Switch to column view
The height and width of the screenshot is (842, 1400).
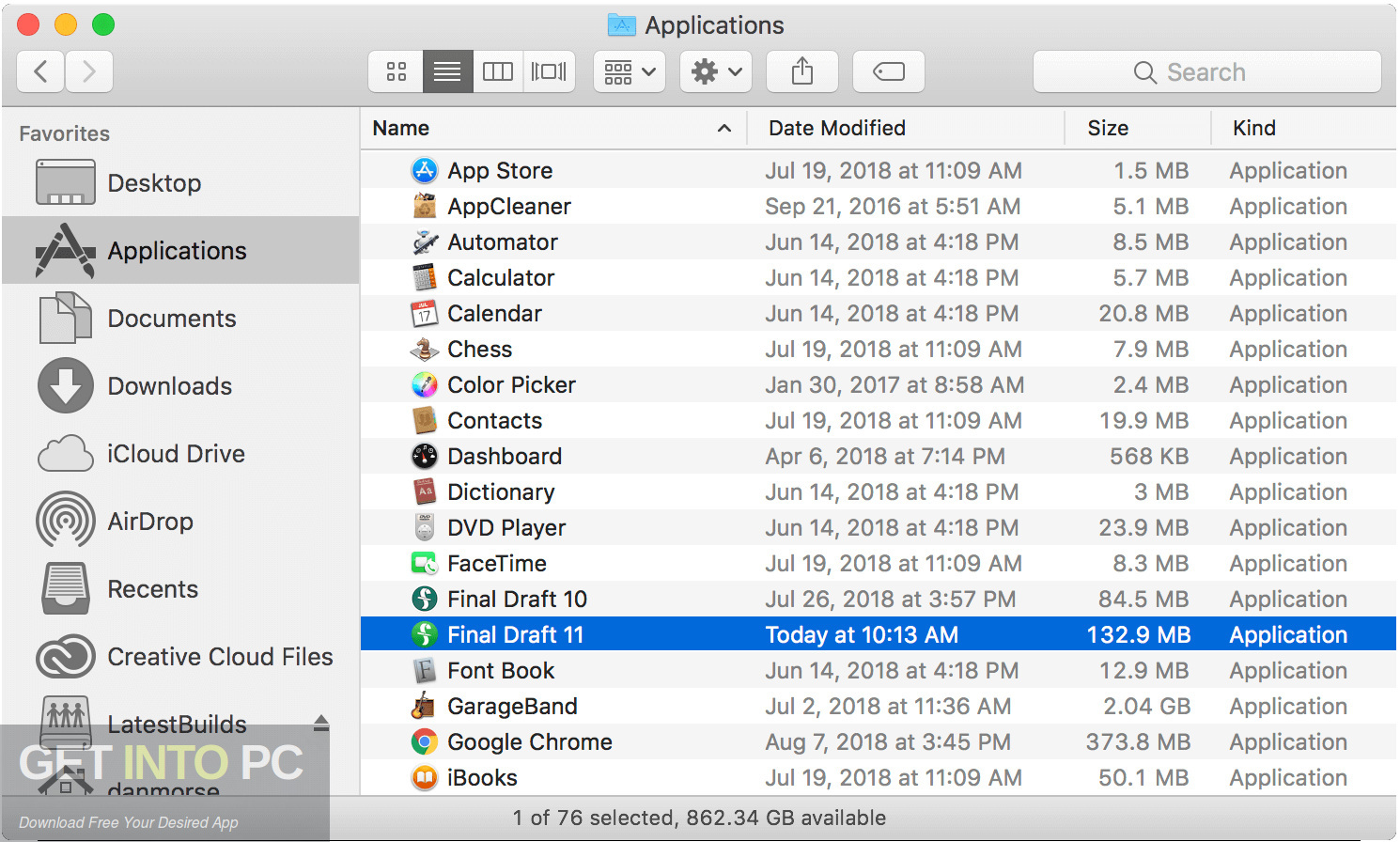tap(498, 71)
